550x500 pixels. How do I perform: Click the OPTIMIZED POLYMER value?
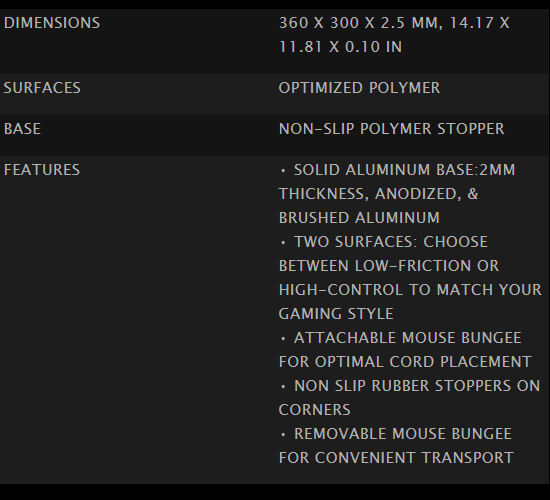click(359, 88)
